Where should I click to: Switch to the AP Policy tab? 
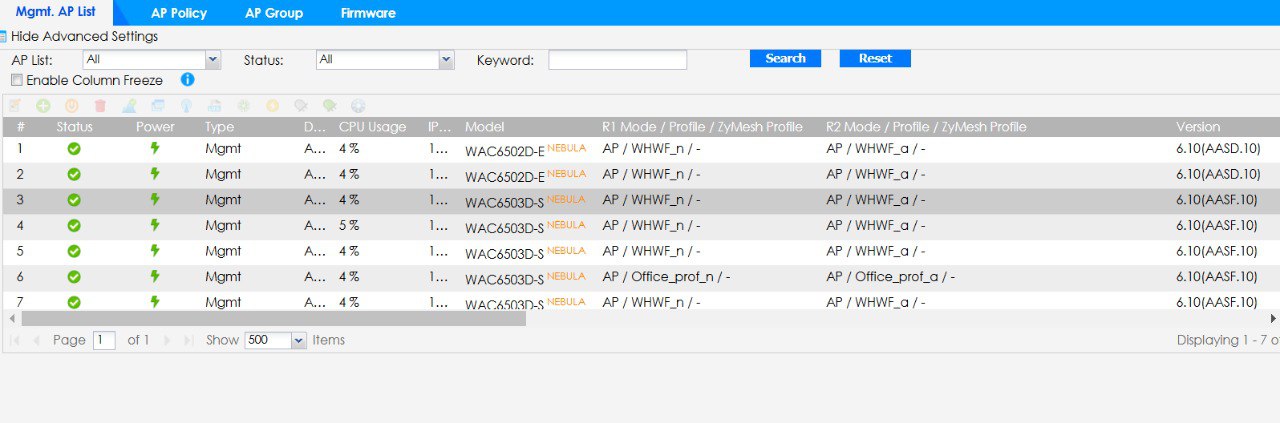(x=179, y=13)
